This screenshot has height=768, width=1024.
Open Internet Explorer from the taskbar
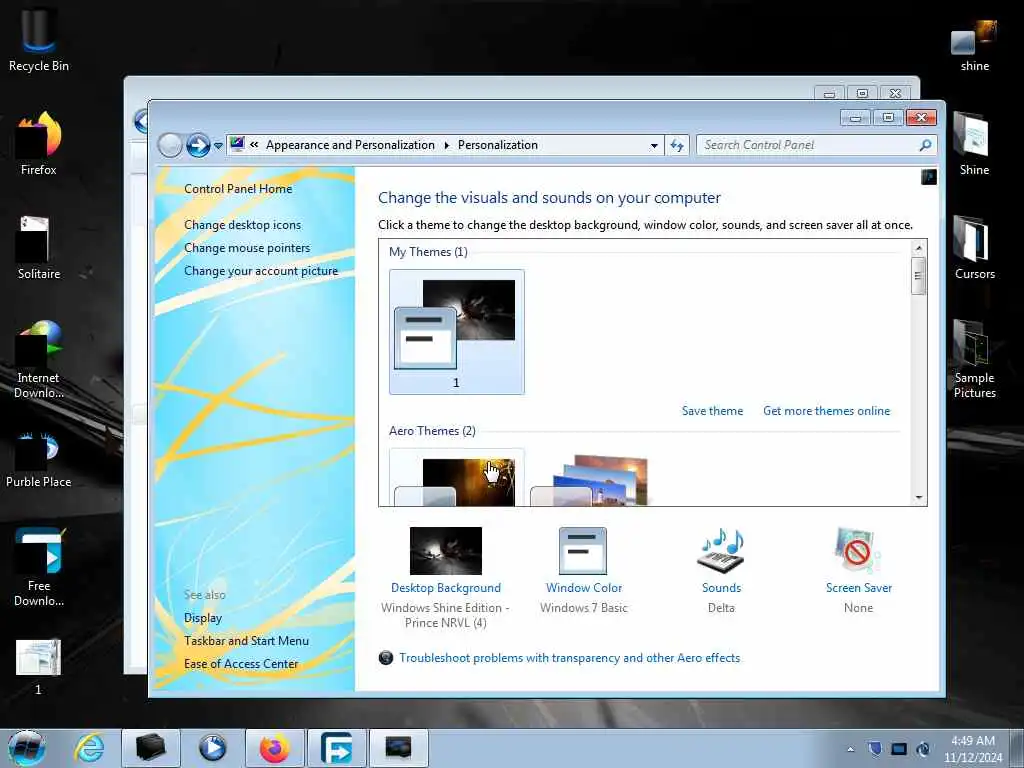tap(89, 748)
